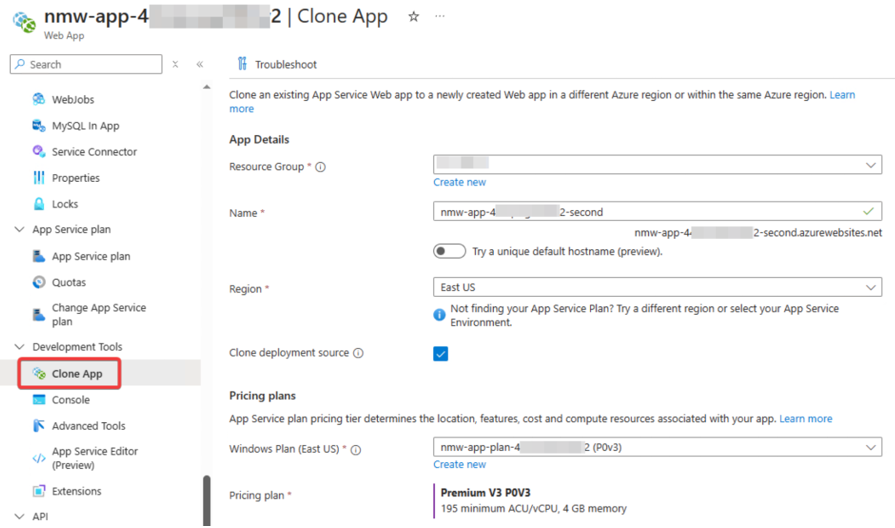Click the App Details heading text
The height and width of the screenshot is (528, 895).
(x=259, y=139)
